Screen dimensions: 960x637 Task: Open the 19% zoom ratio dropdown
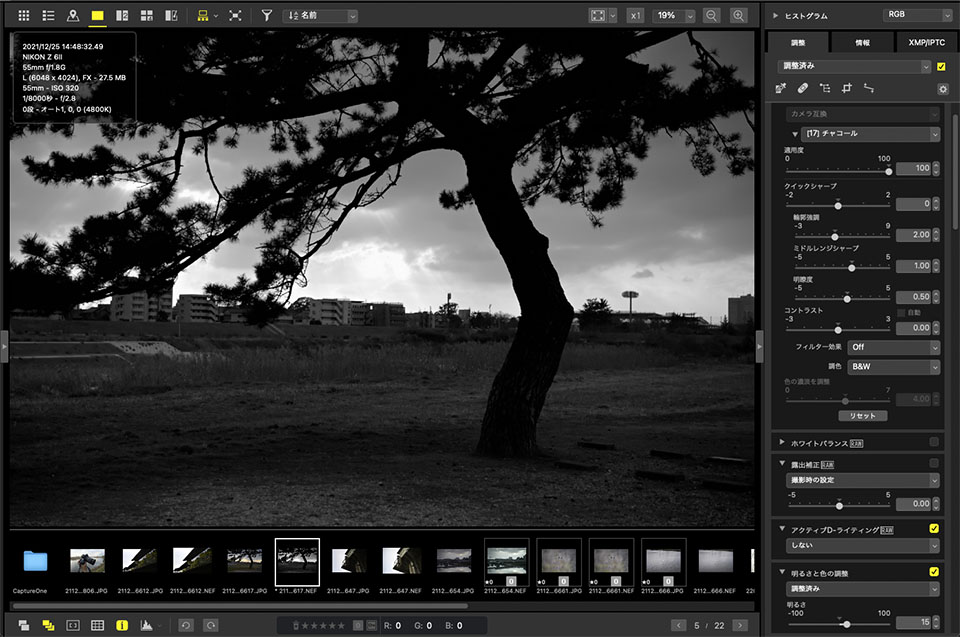[x=673, y=16]
